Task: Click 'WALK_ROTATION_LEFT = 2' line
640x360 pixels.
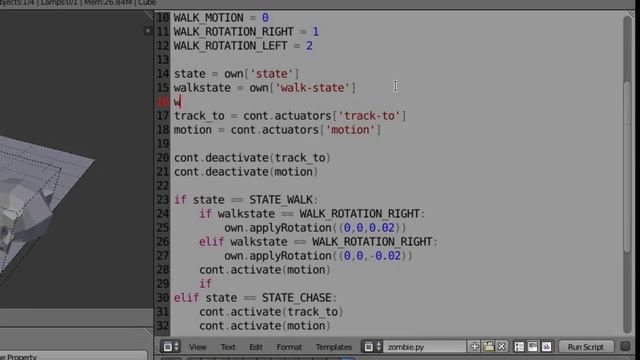Action: pos(243,46)
